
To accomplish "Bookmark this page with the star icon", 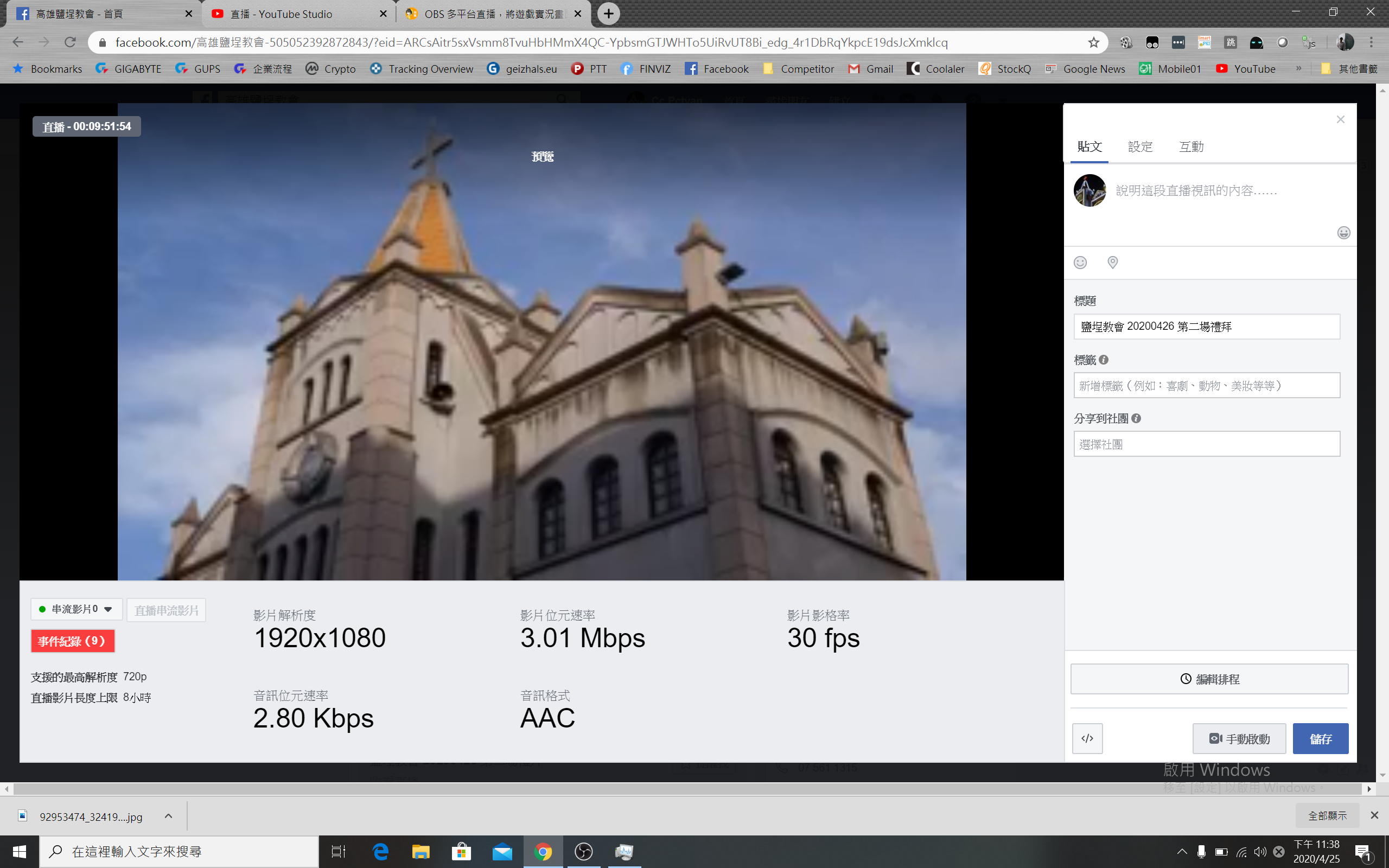I will pyautogui.click(x=1093, y=42).
